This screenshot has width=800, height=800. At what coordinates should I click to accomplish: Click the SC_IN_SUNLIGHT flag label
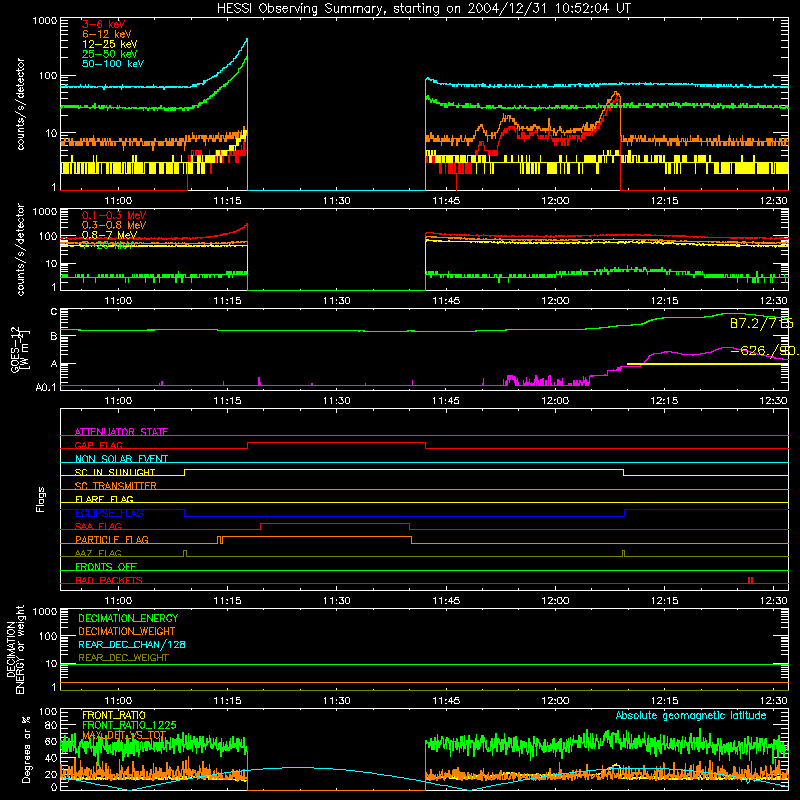pyautogui.click(x=115, y=472)
